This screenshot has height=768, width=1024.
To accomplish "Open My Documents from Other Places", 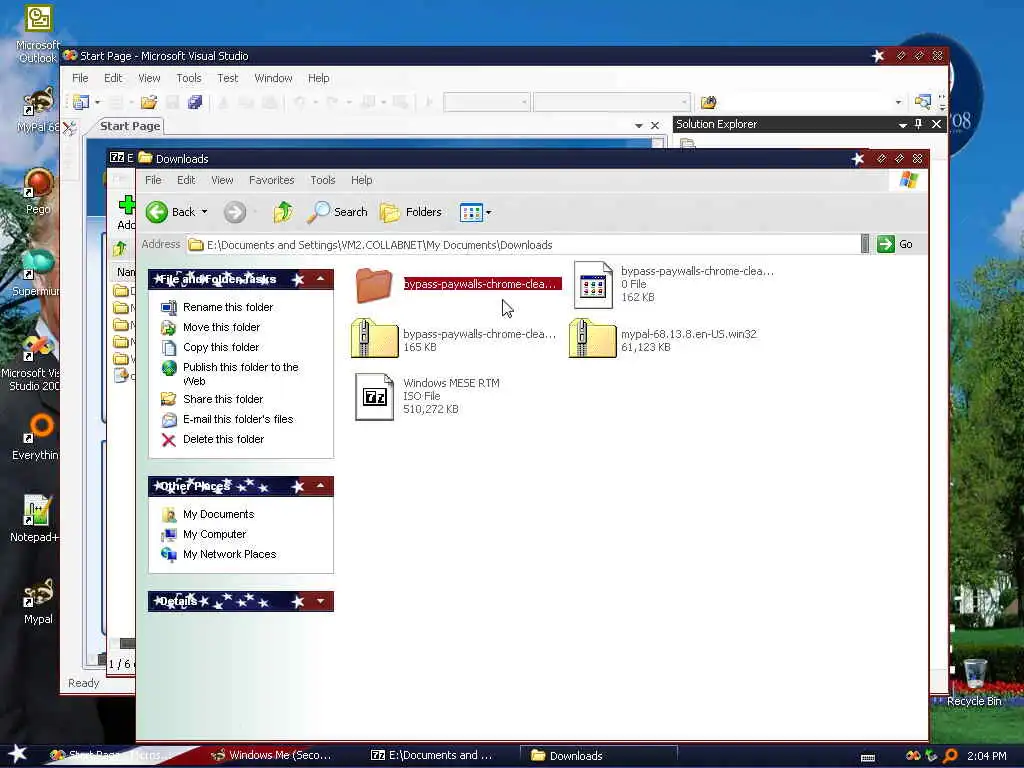I will 218,515.
